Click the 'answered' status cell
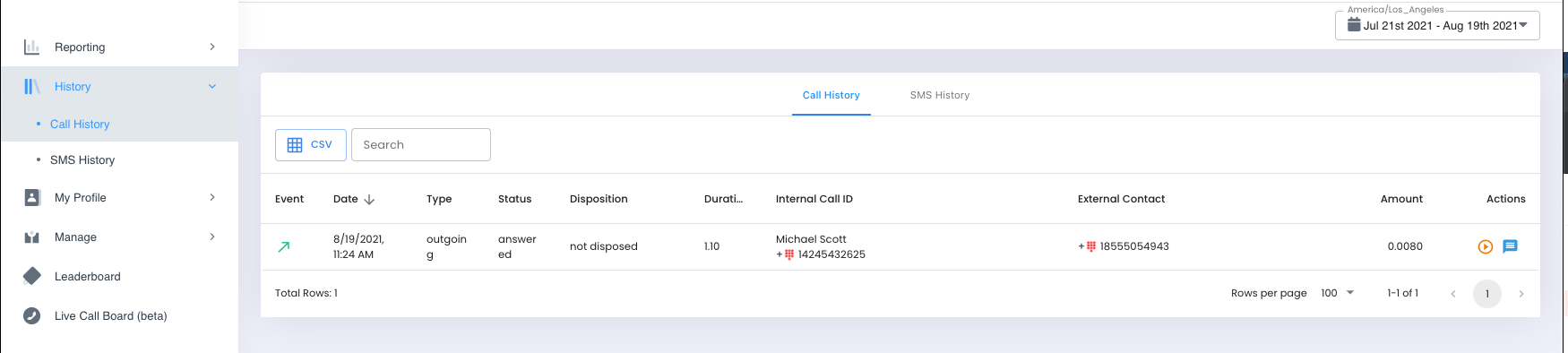The width and height of the screenshot is (1568, 353). [x=517, y=246]
